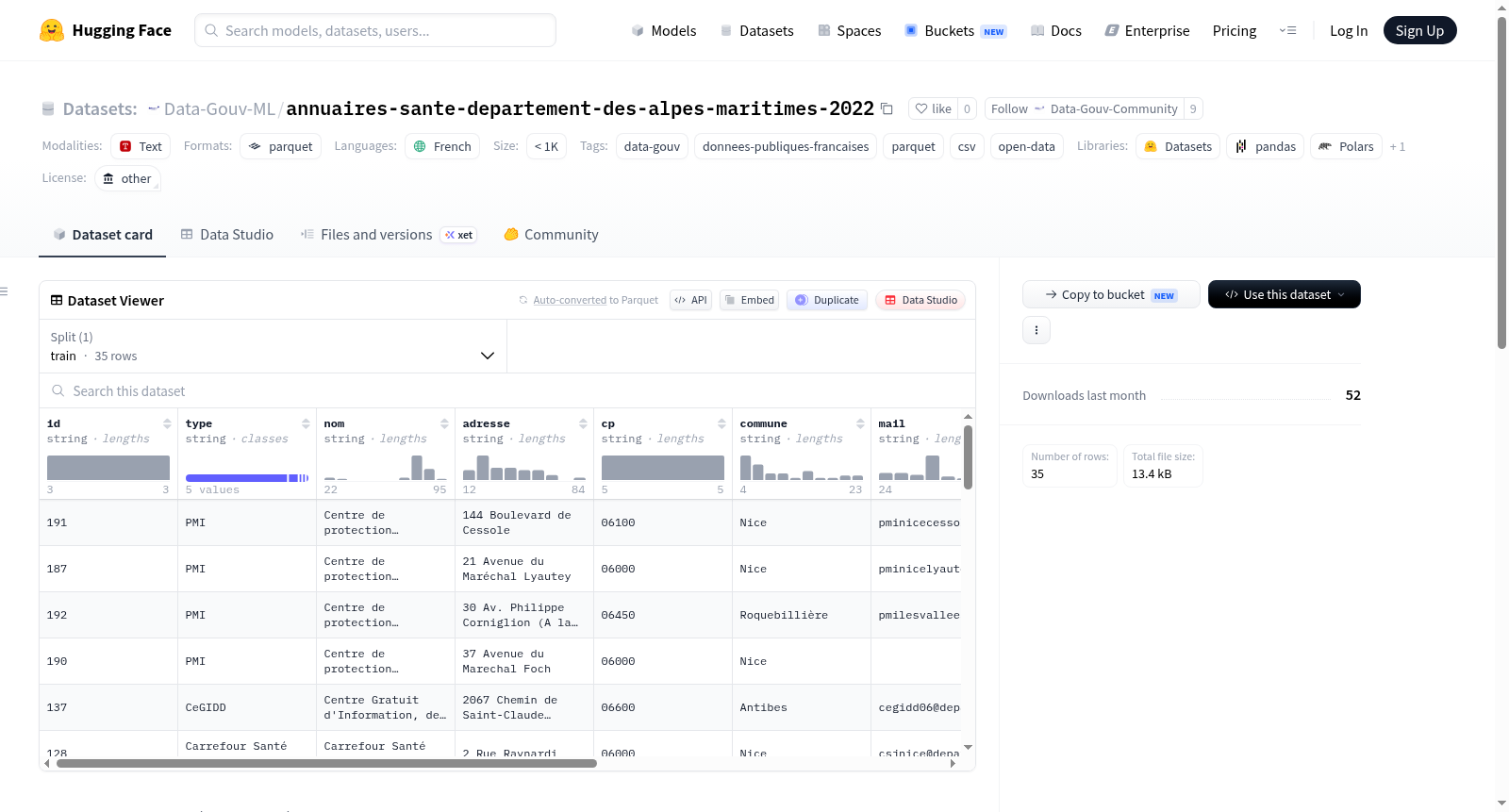
Task: Click the sidebar toggle icon at left edge
Action: tap(4, 291)
